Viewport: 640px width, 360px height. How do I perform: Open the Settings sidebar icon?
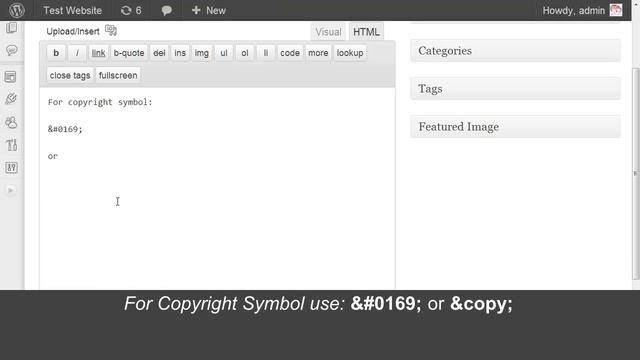point(11,167)
